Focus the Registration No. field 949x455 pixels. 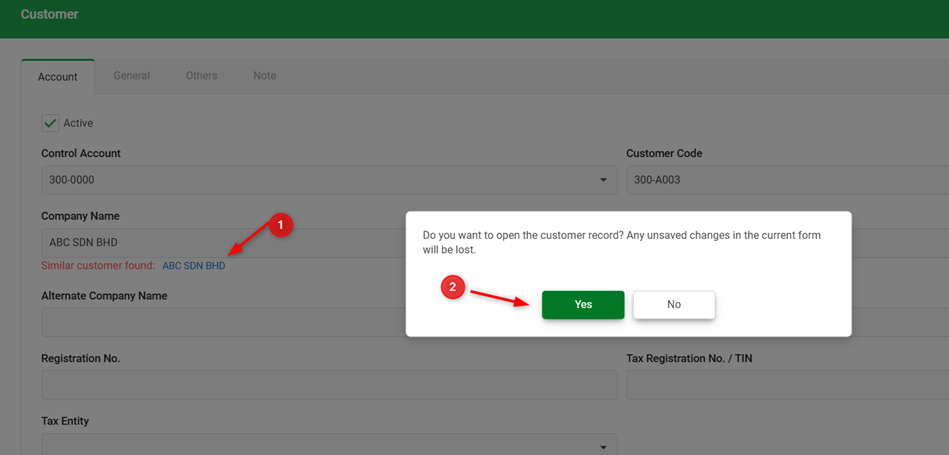(x=329, y=385)
